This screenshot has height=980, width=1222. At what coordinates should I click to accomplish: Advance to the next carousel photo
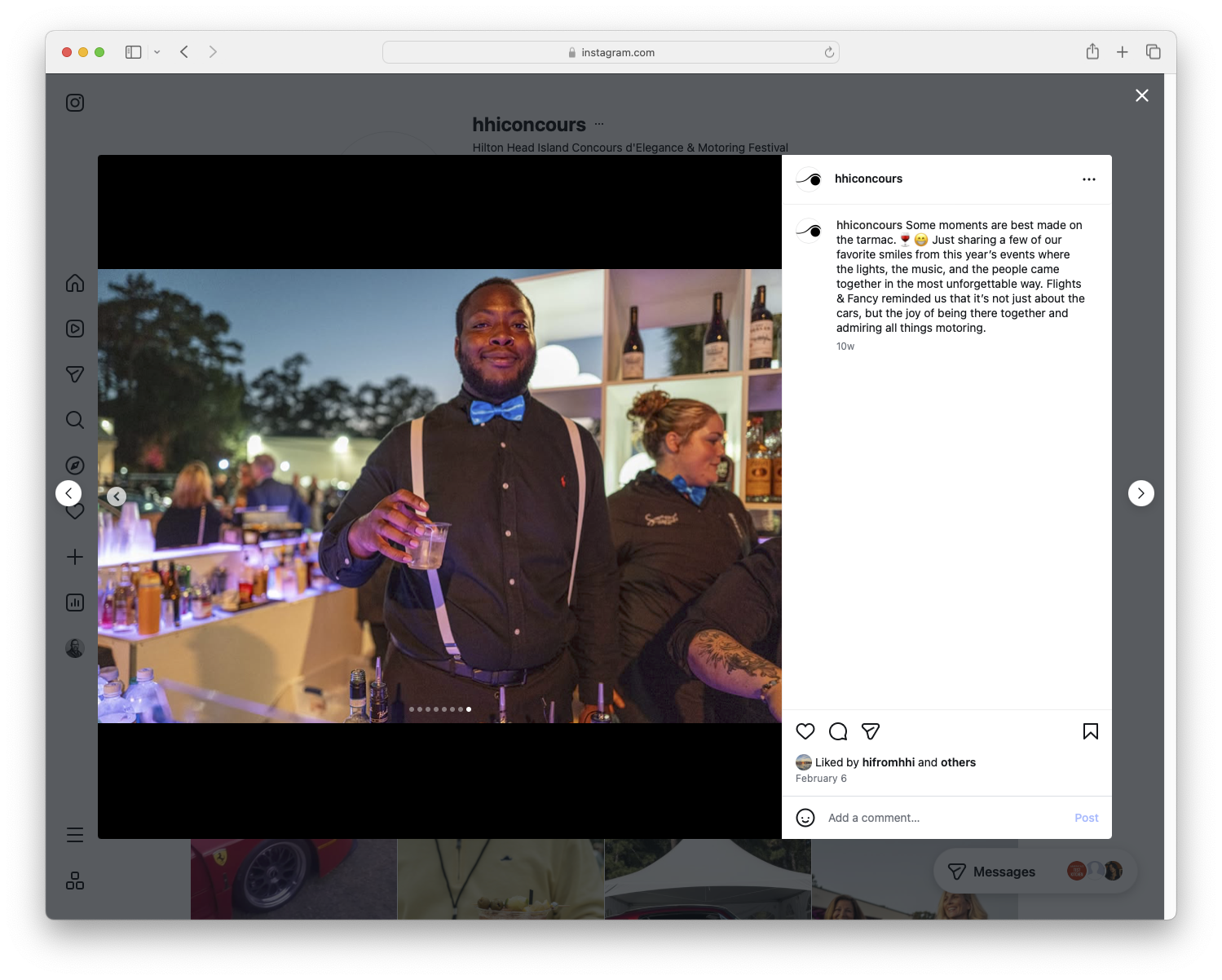tap(1141, 493)
